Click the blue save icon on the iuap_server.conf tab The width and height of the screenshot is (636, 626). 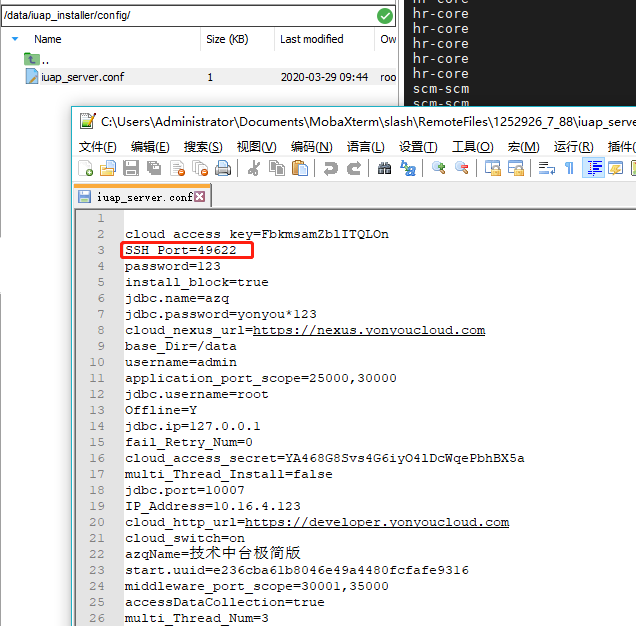pyautogui.click(x=84, y=197)
